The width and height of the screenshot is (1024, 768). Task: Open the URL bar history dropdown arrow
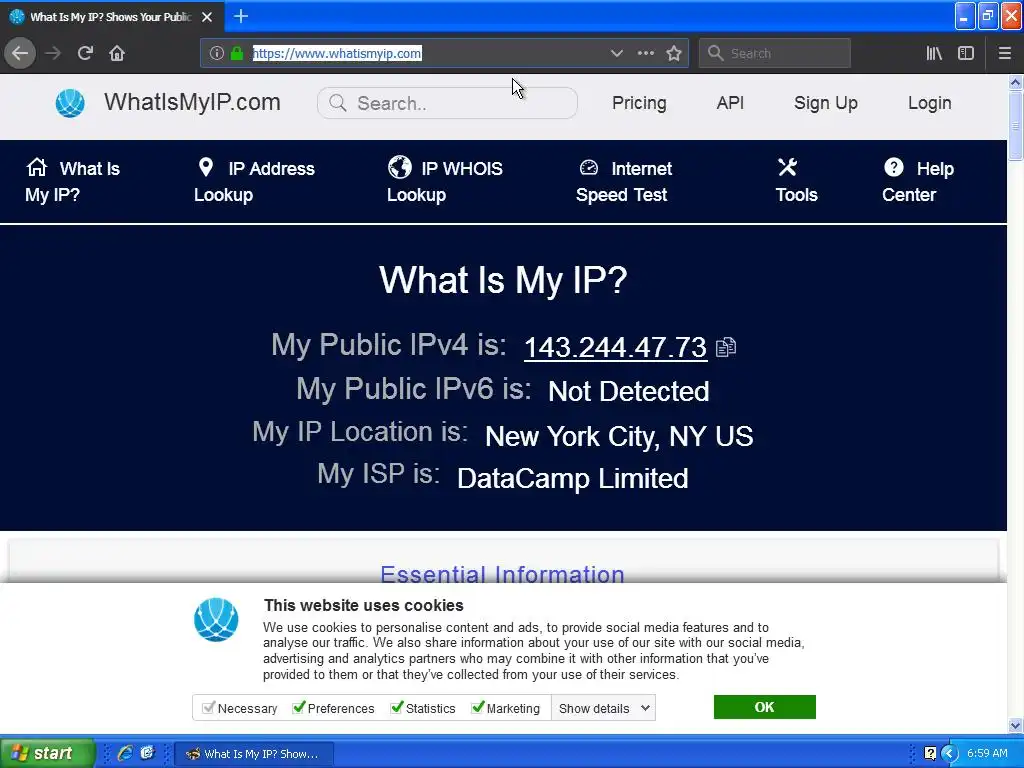coord(616,54)
